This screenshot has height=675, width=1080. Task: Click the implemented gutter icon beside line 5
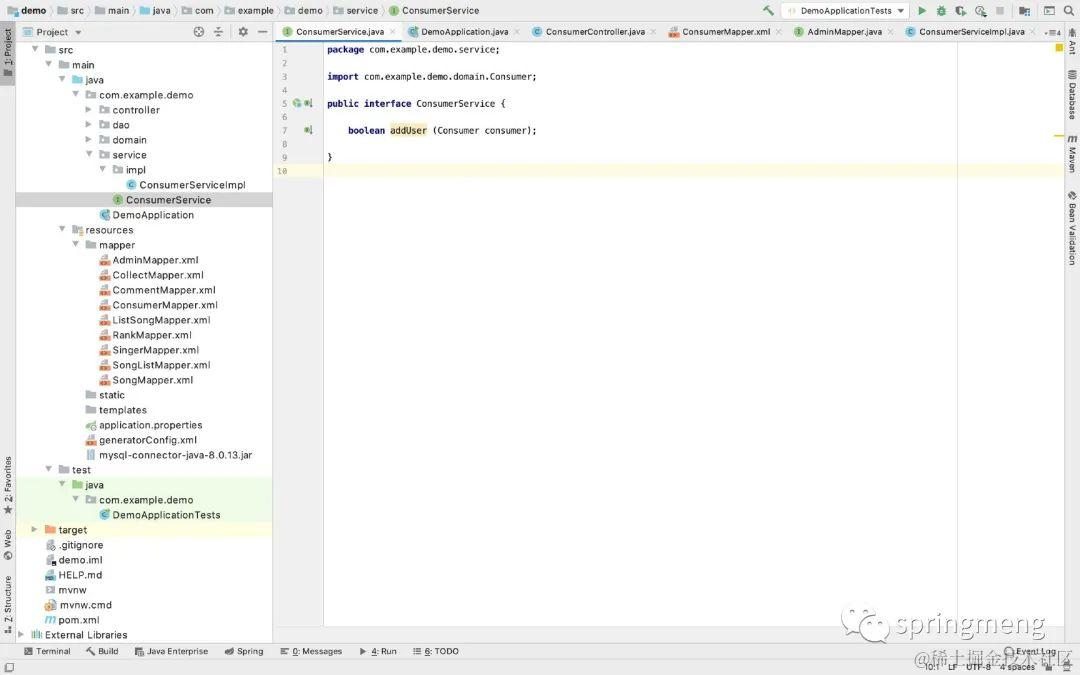pyautogui.click(x=308, y=103)
